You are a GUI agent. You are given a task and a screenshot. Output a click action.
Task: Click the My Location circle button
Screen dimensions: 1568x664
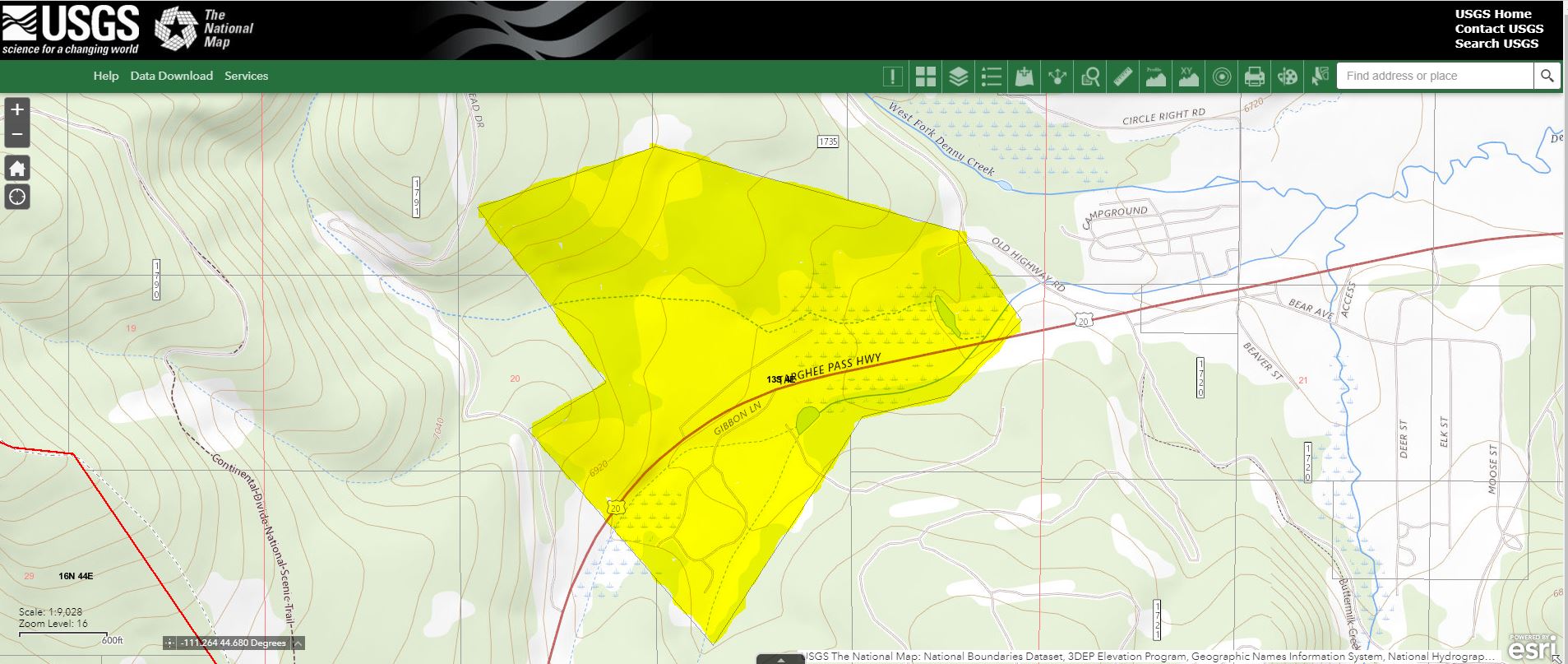pos(17,197)
